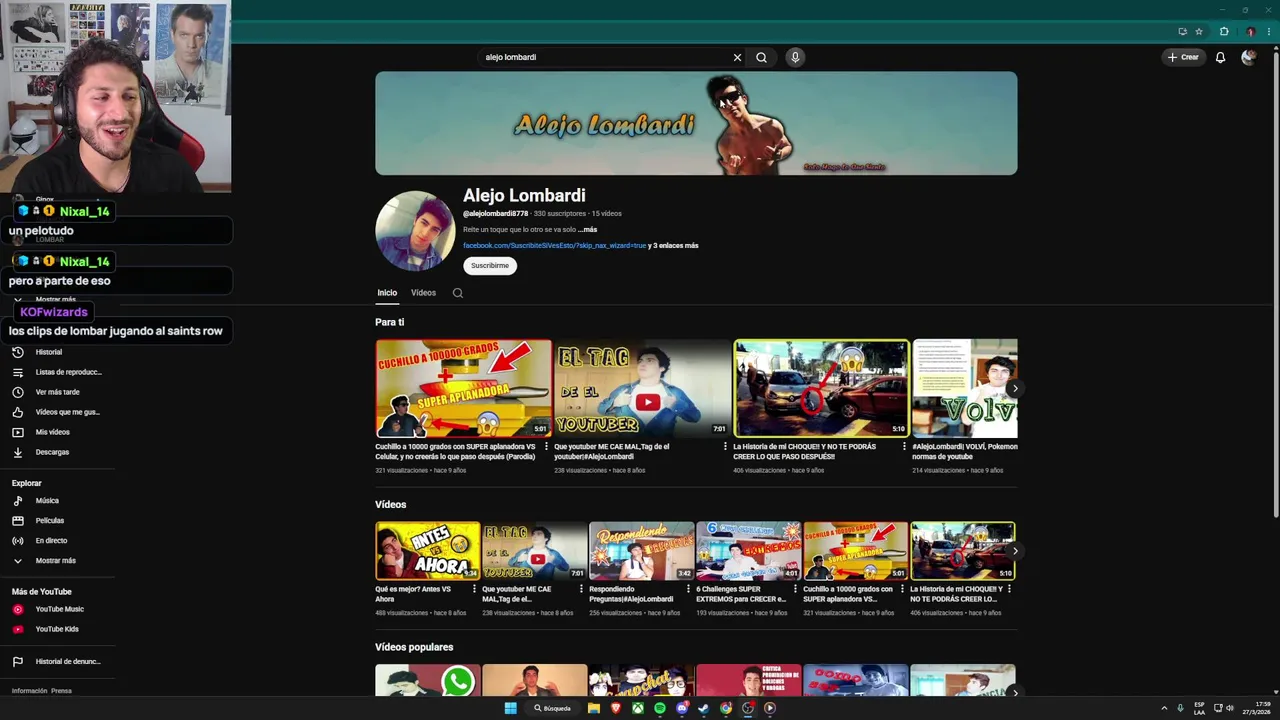
Task: Open Música under Explorar
Action: click(36, 500)
